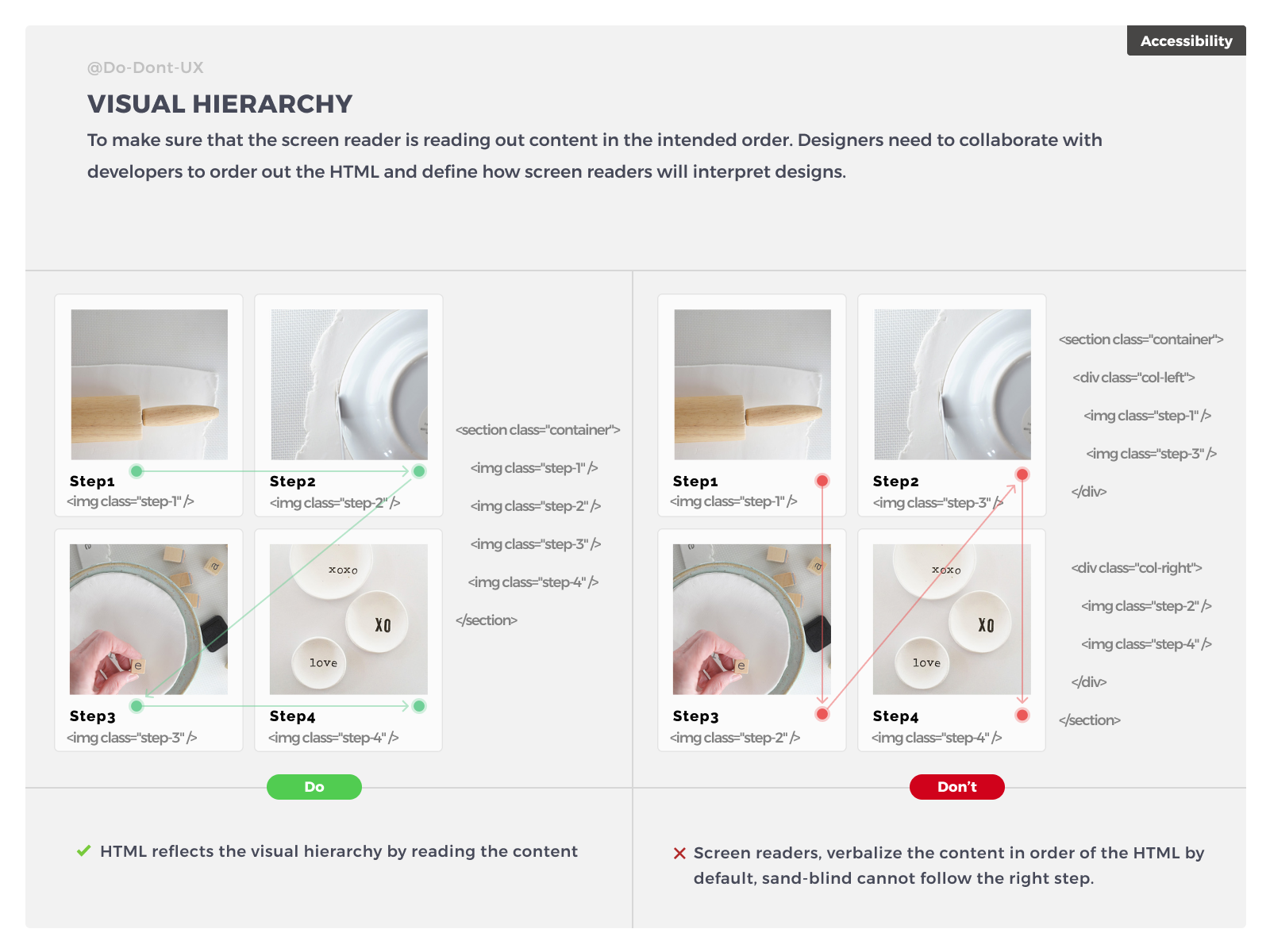Click the red dot at Step2 in Don't panel
Image resolution: width=1270 pixels, height=952 pixels.
[x=1022, y=474]
